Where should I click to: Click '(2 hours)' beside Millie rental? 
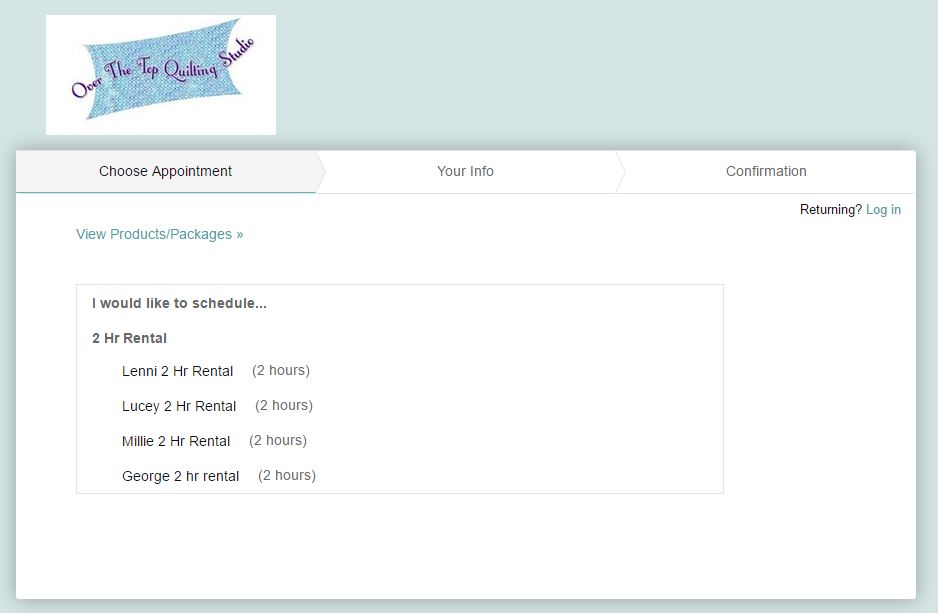pyautogui.click(x=278, y=441)
